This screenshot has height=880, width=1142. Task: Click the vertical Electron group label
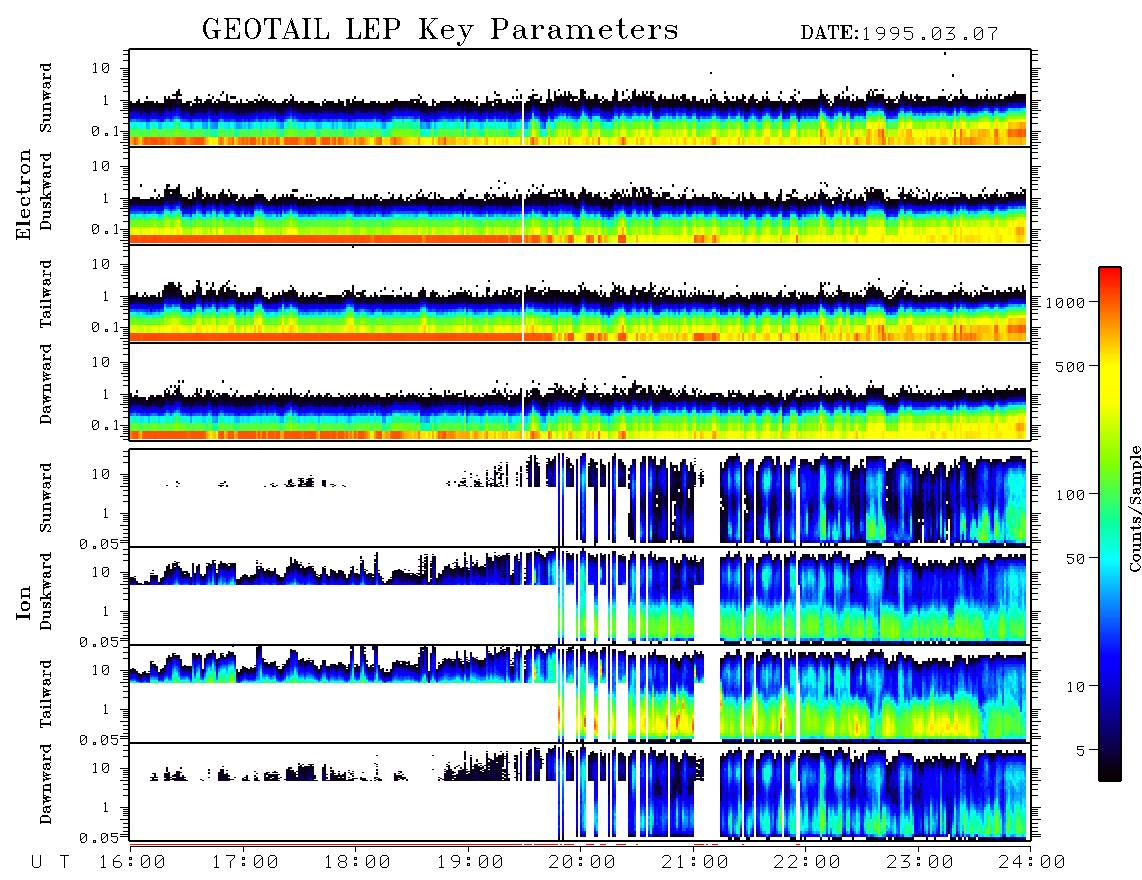pos(23,194)
